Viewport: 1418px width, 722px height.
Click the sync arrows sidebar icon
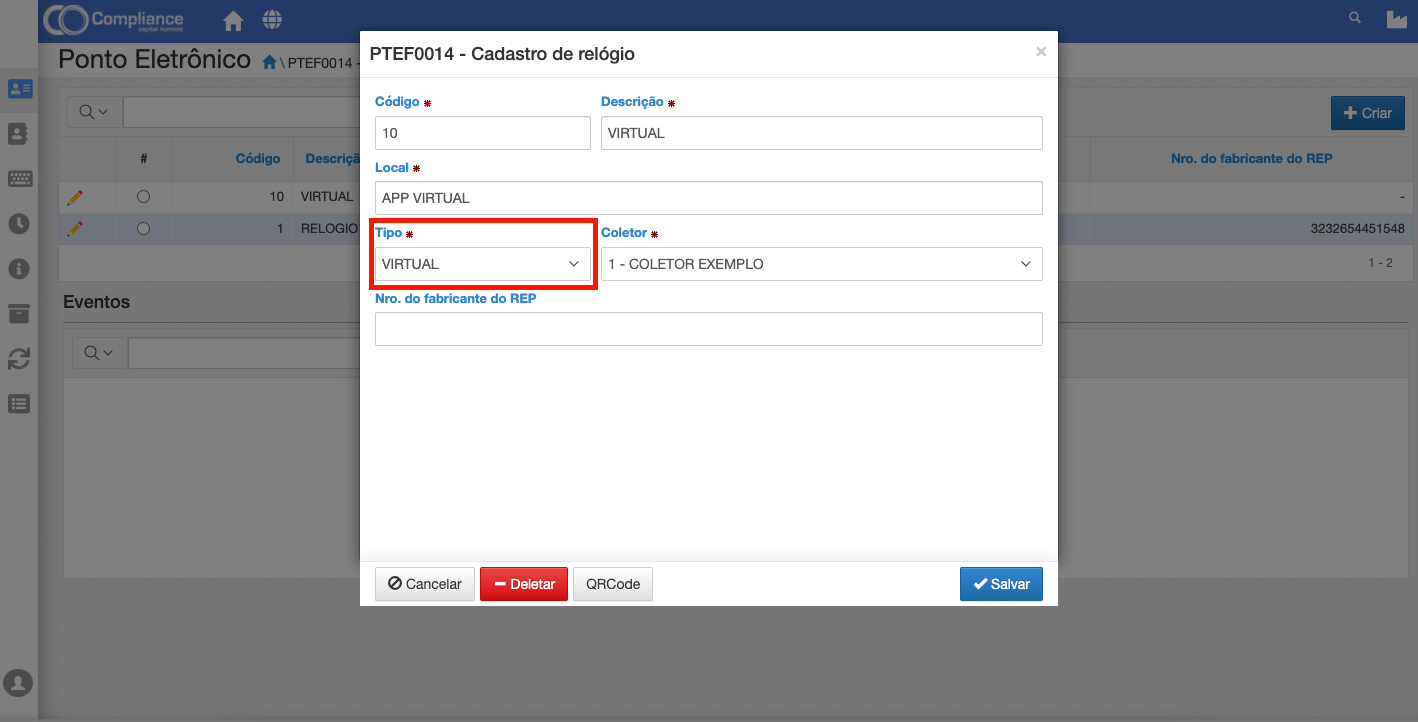[x=18, y=359]
